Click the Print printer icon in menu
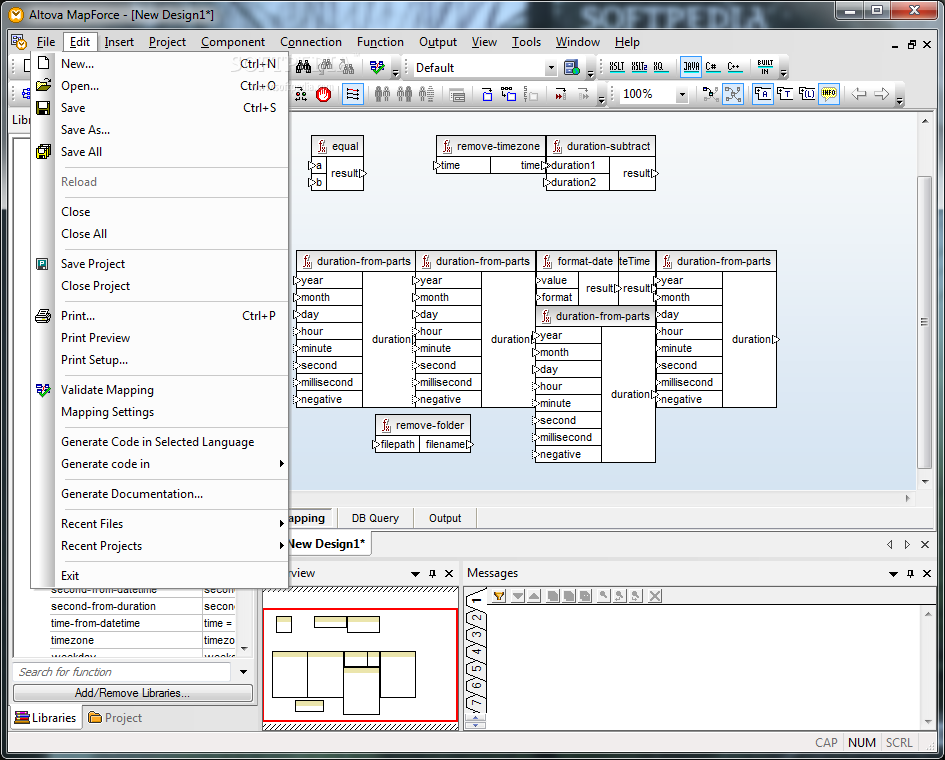Screen dimensions: 945x760 tap(43, 316)
